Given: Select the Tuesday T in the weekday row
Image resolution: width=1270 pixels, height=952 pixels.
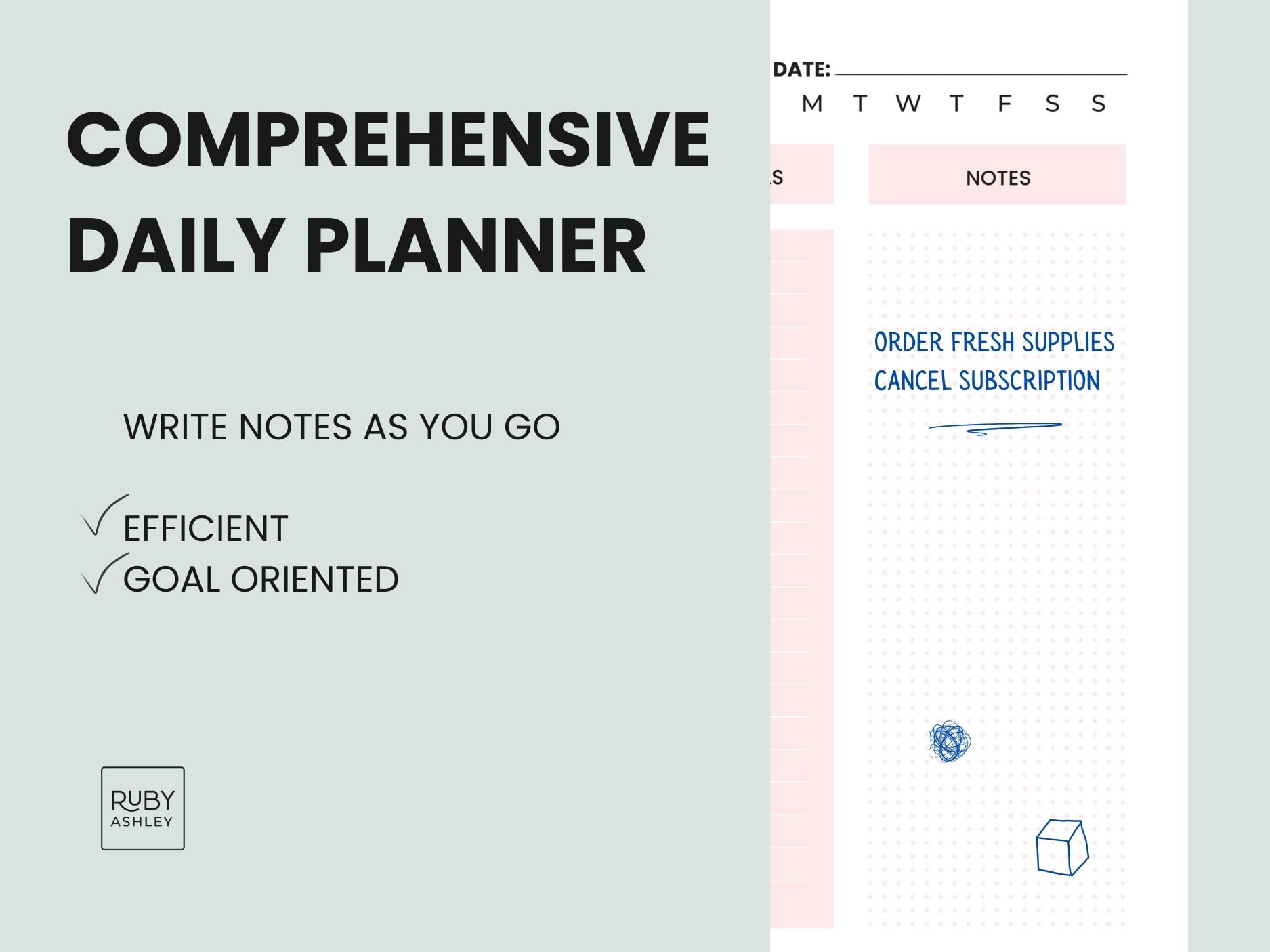Looking at the screenshot, I should (x=860, y=104).
